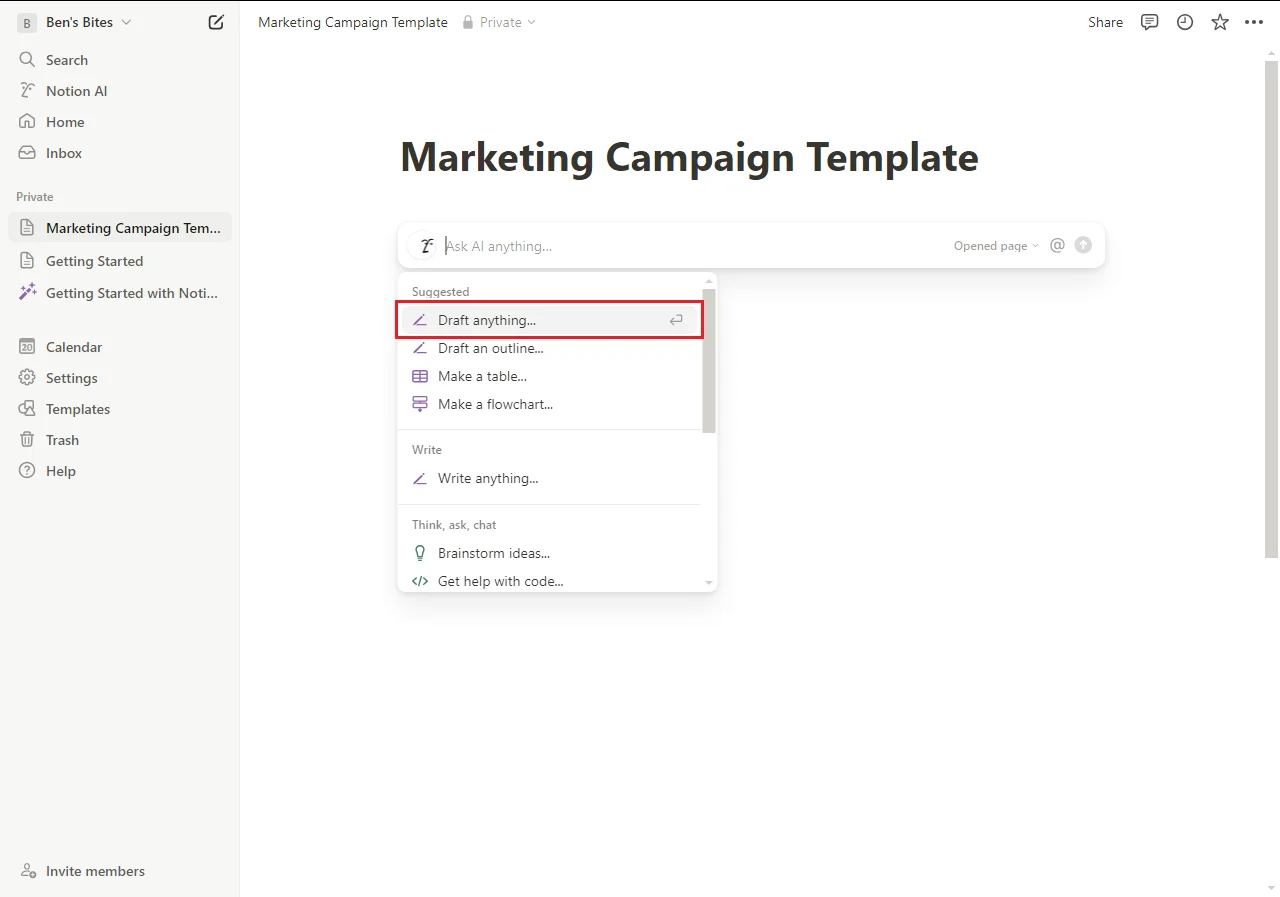This screenshot has width=1280, height=897.
Task: Click the Ask AI anything input field
Action: click(x=695, y=246)
